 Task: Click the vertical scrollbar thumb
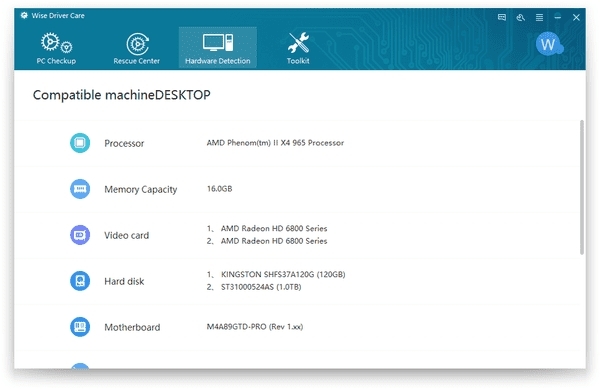point(582,187)
